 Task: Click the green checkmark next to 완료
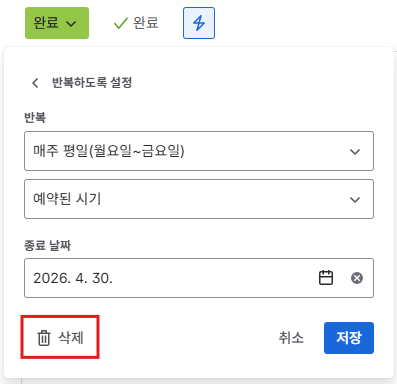coord(121,23)
